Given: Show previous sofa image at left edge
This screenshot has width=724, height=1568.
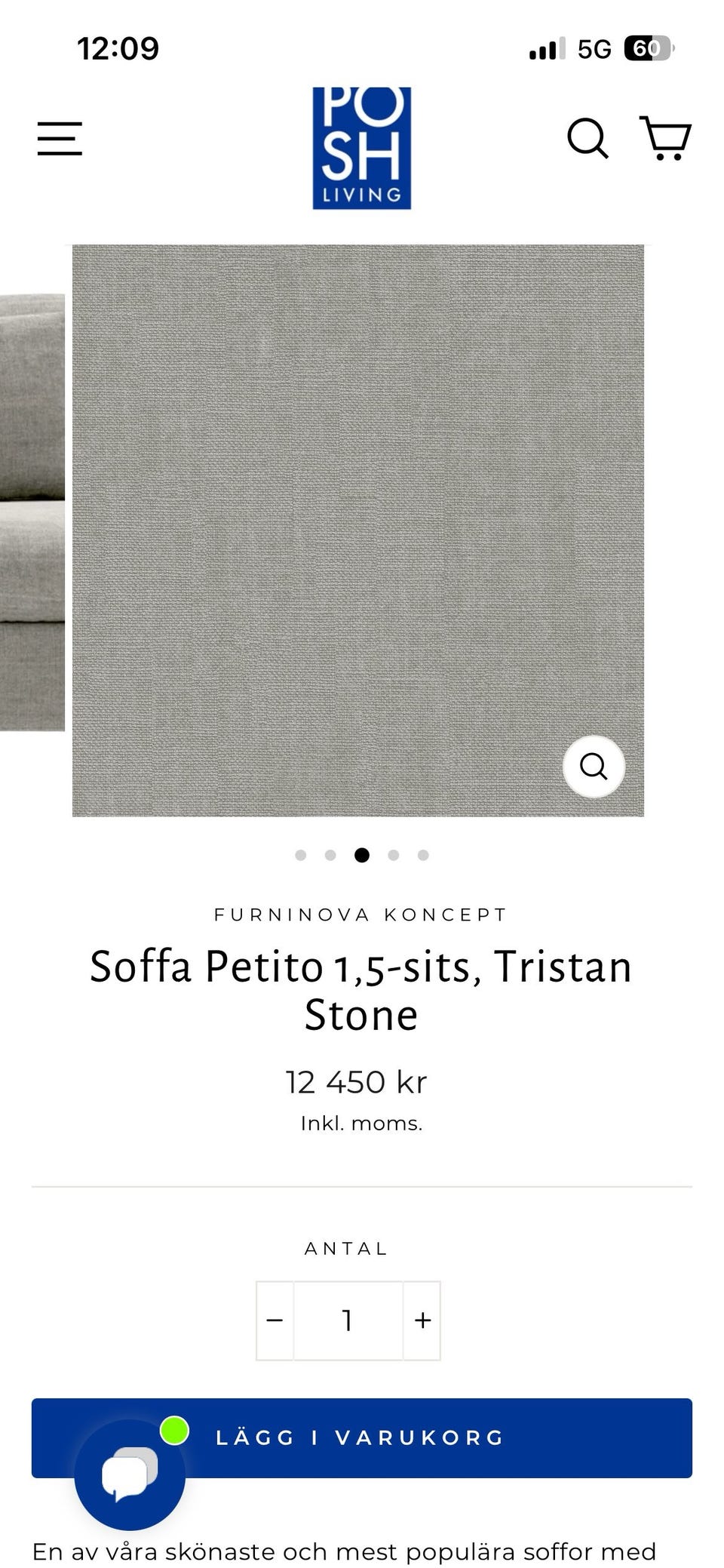Looking at the screenshot, I should click(x=32, y=512).
